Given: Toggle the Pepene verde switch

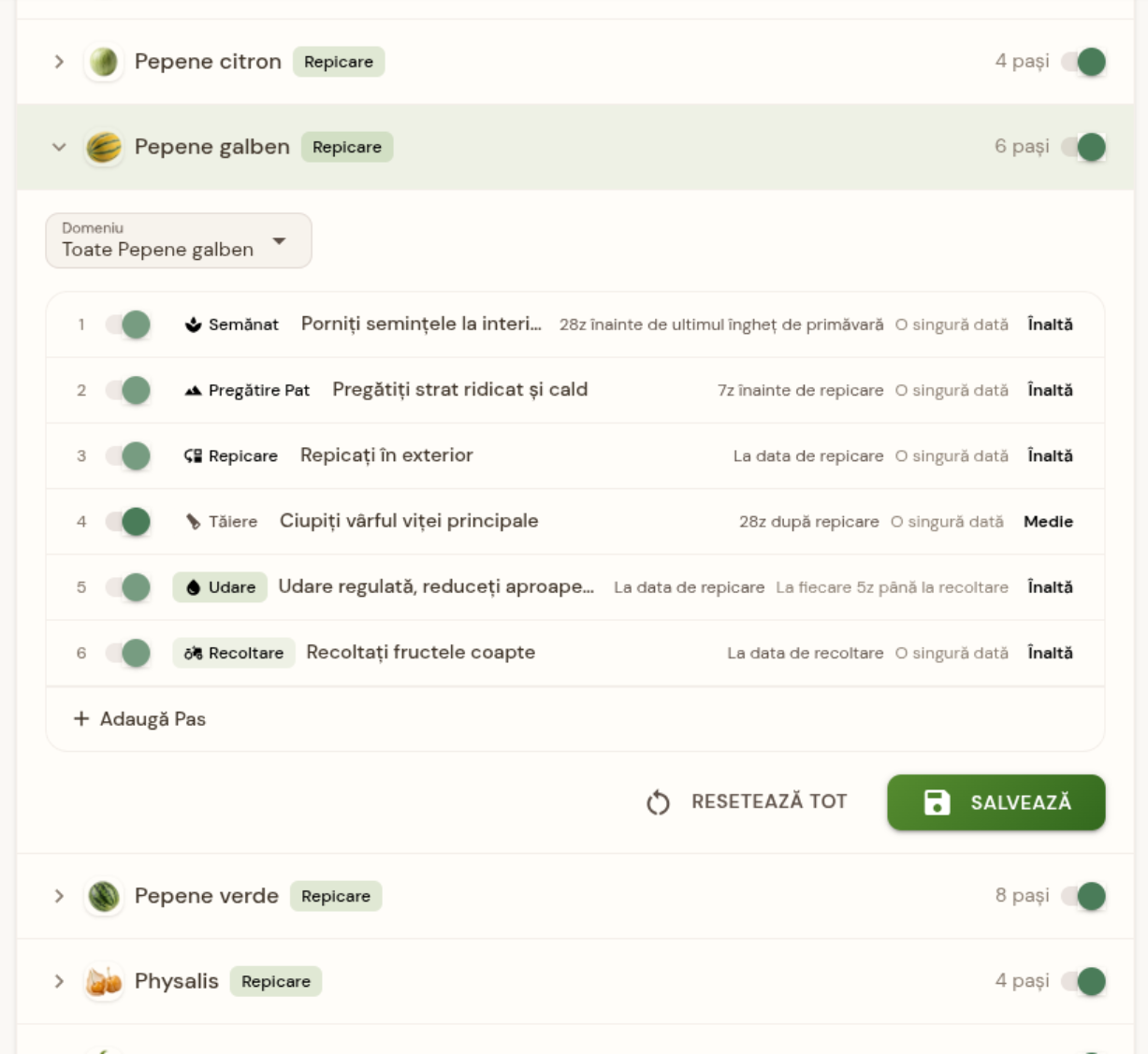Looking at the screenshot, I should point(1083,896).
